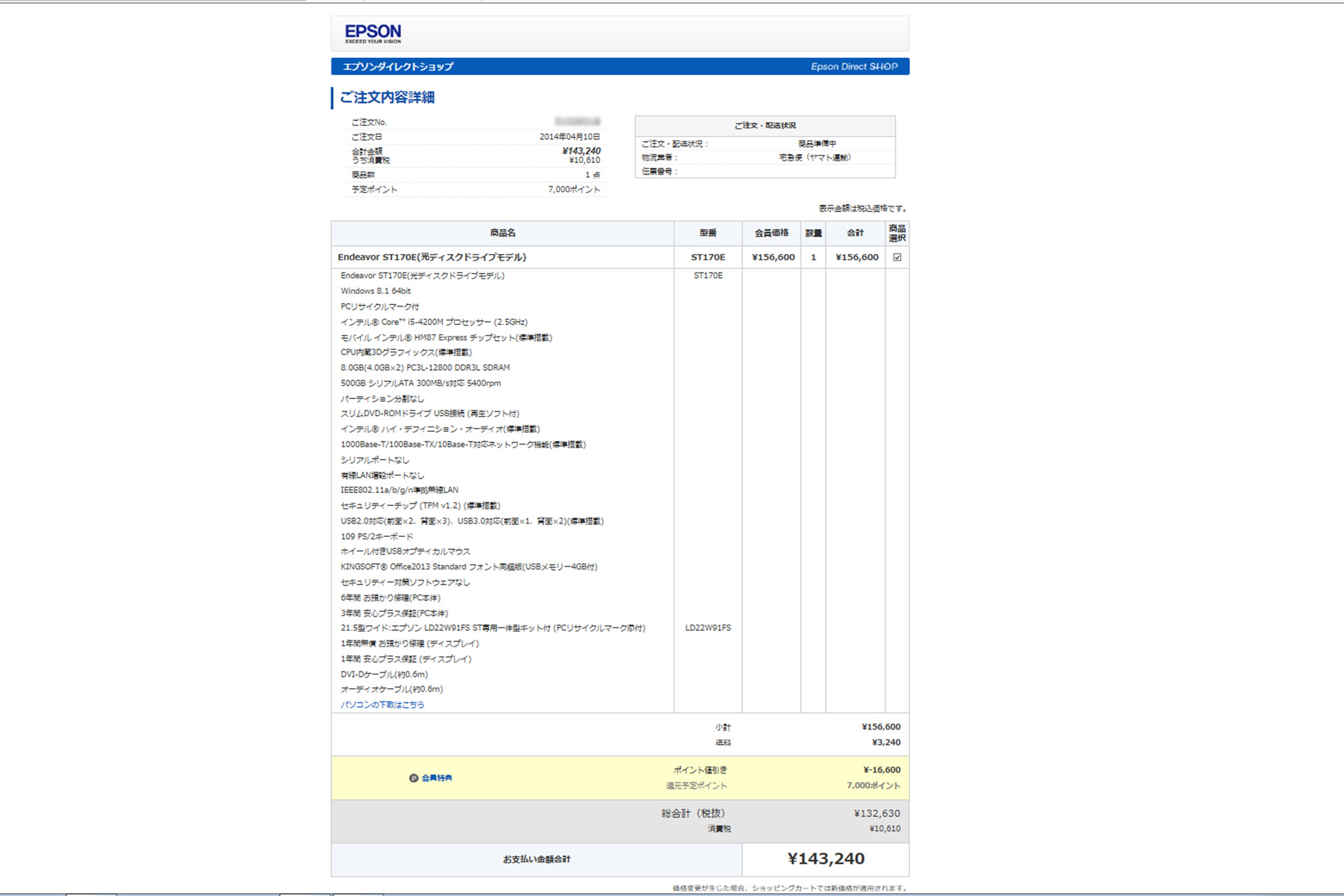Click the ご注文内容詳細 heading

click(x=387, y=97)
